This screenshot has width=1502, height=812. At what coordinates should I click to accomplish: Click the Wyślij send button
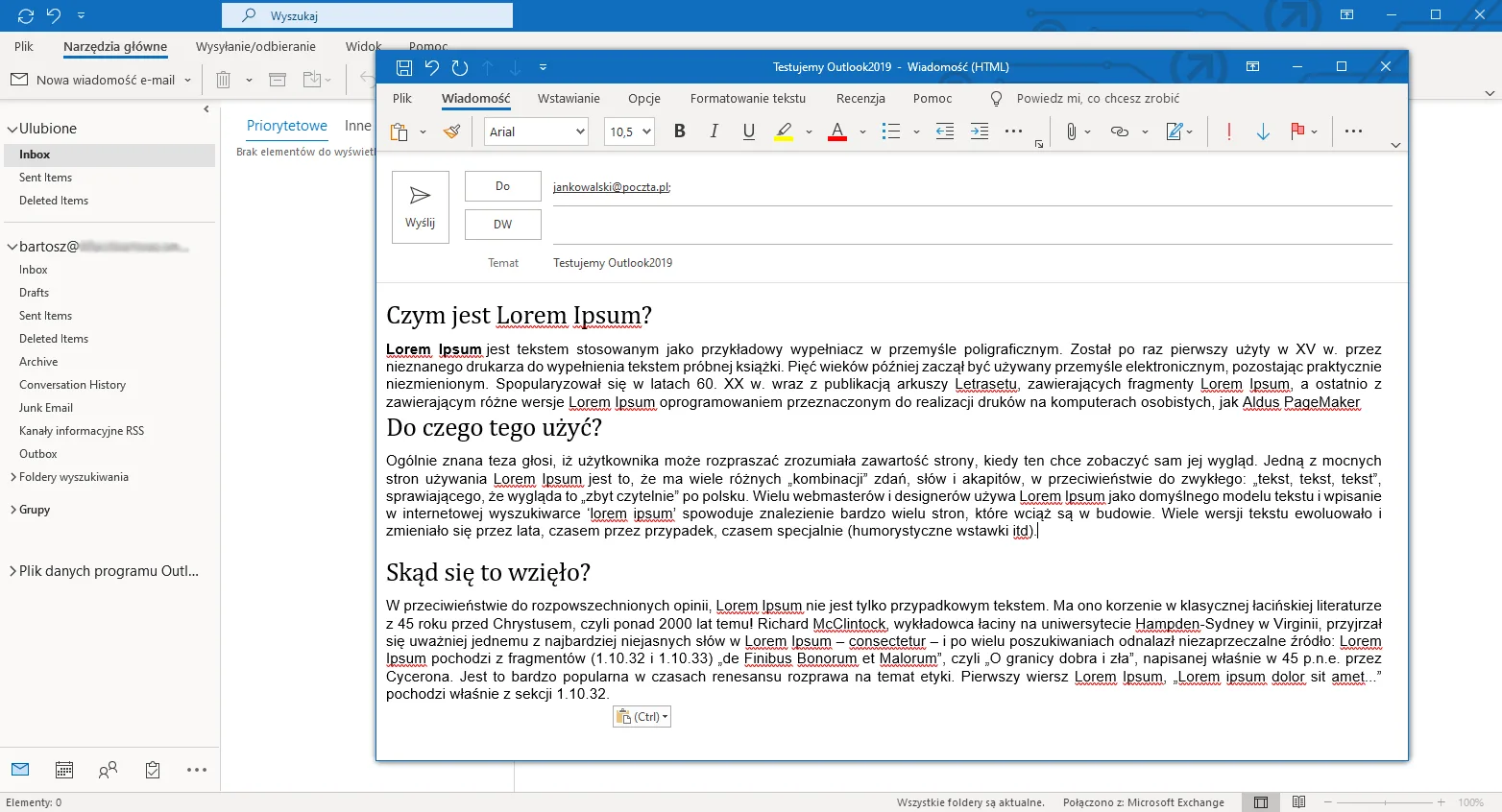pos(421,207)
